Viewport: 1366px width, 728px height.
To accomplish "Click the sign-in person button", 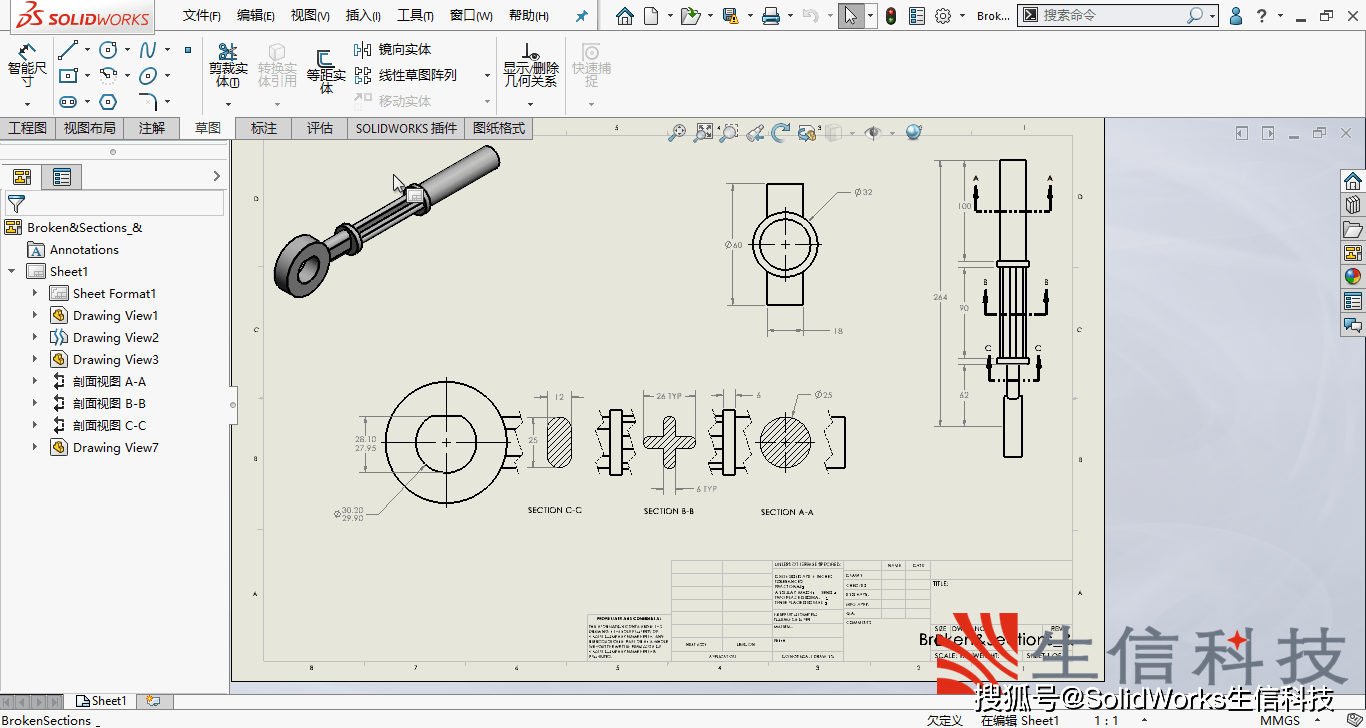I will 1235,15.
